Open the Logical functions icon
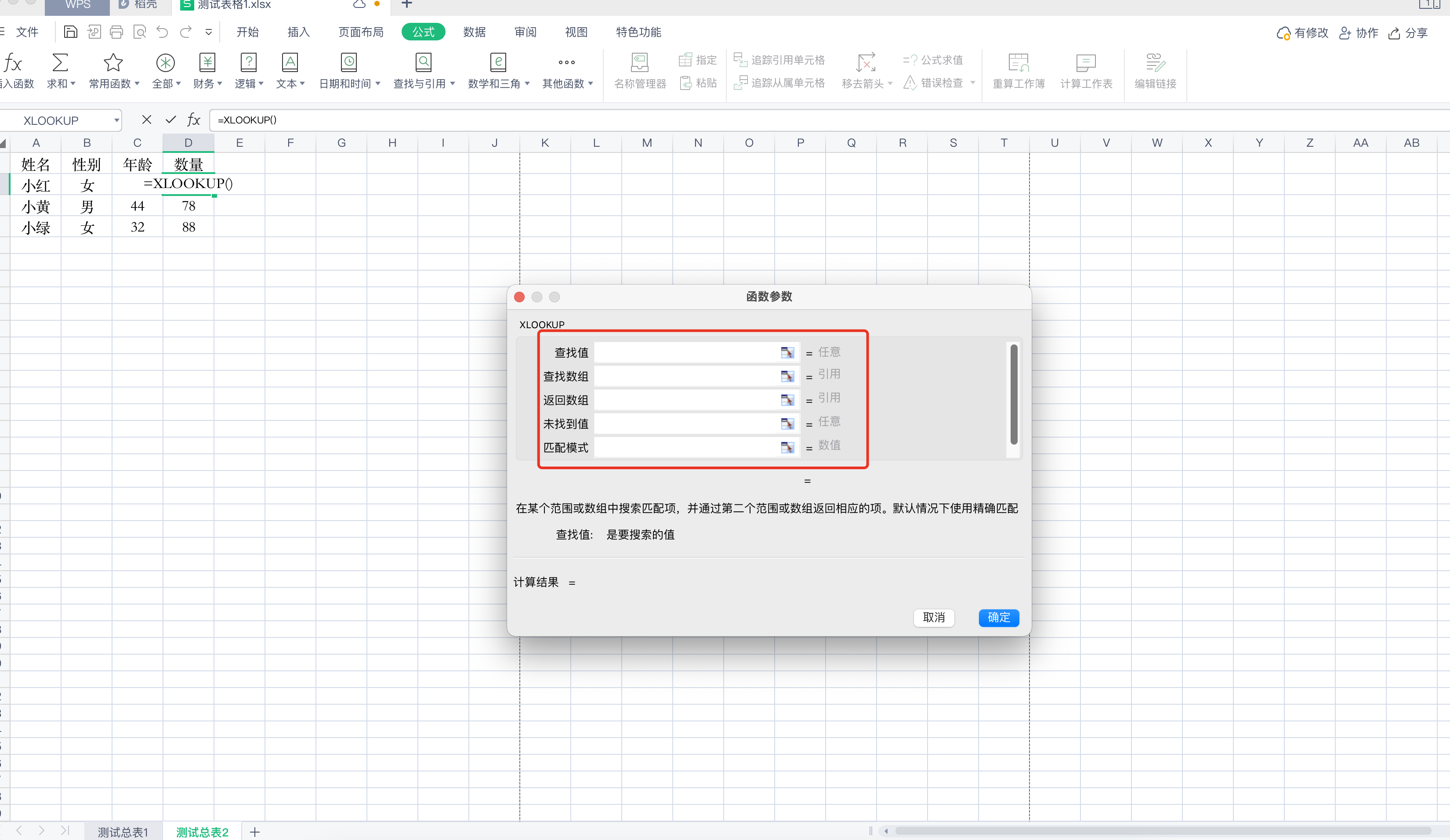Image resolution: width=1450 pixels, height=840 pixels. point(249,62)
